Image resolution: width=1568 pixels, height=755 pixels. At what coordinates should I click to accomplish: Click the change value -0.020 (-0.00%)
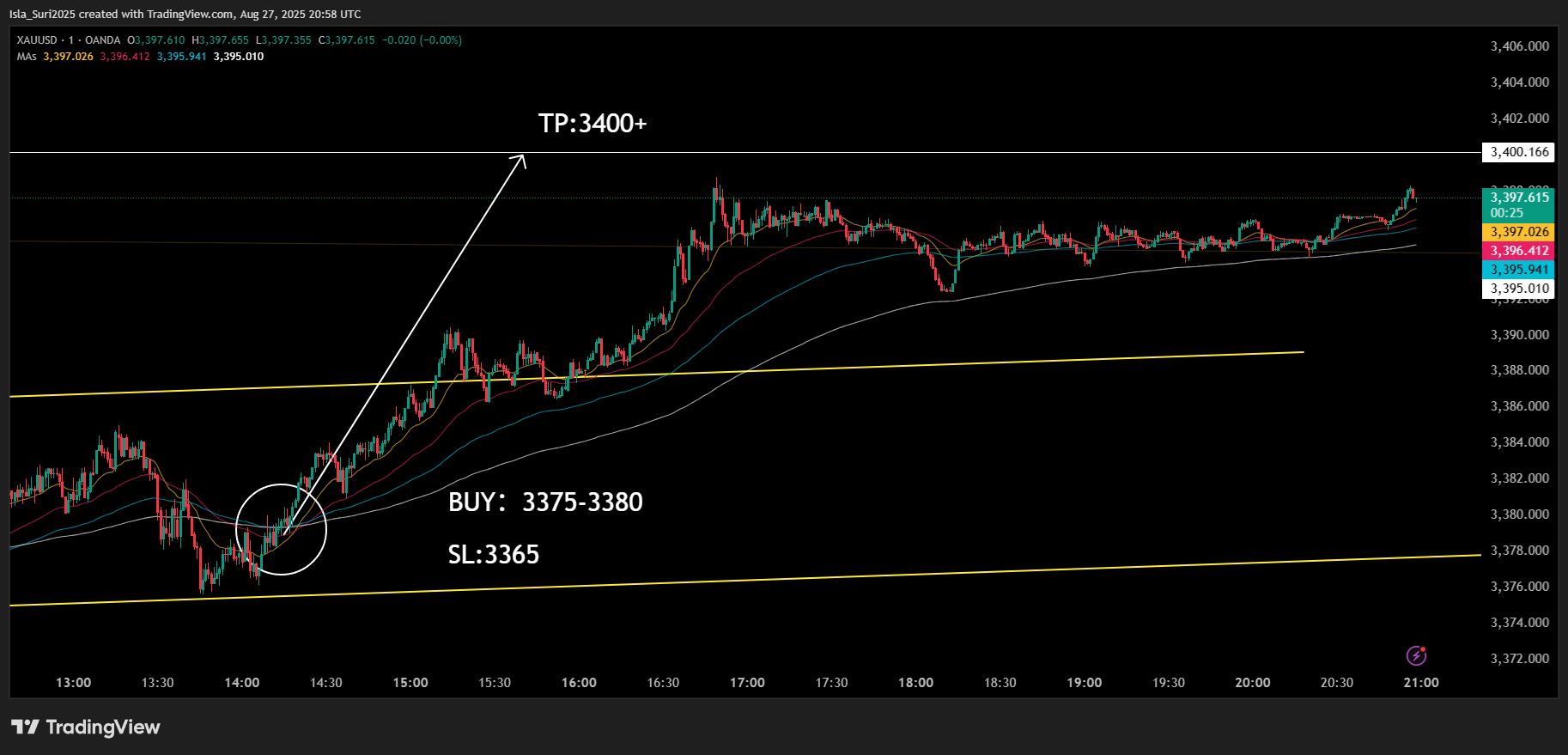pyautogui.click(x=422, y=40)
